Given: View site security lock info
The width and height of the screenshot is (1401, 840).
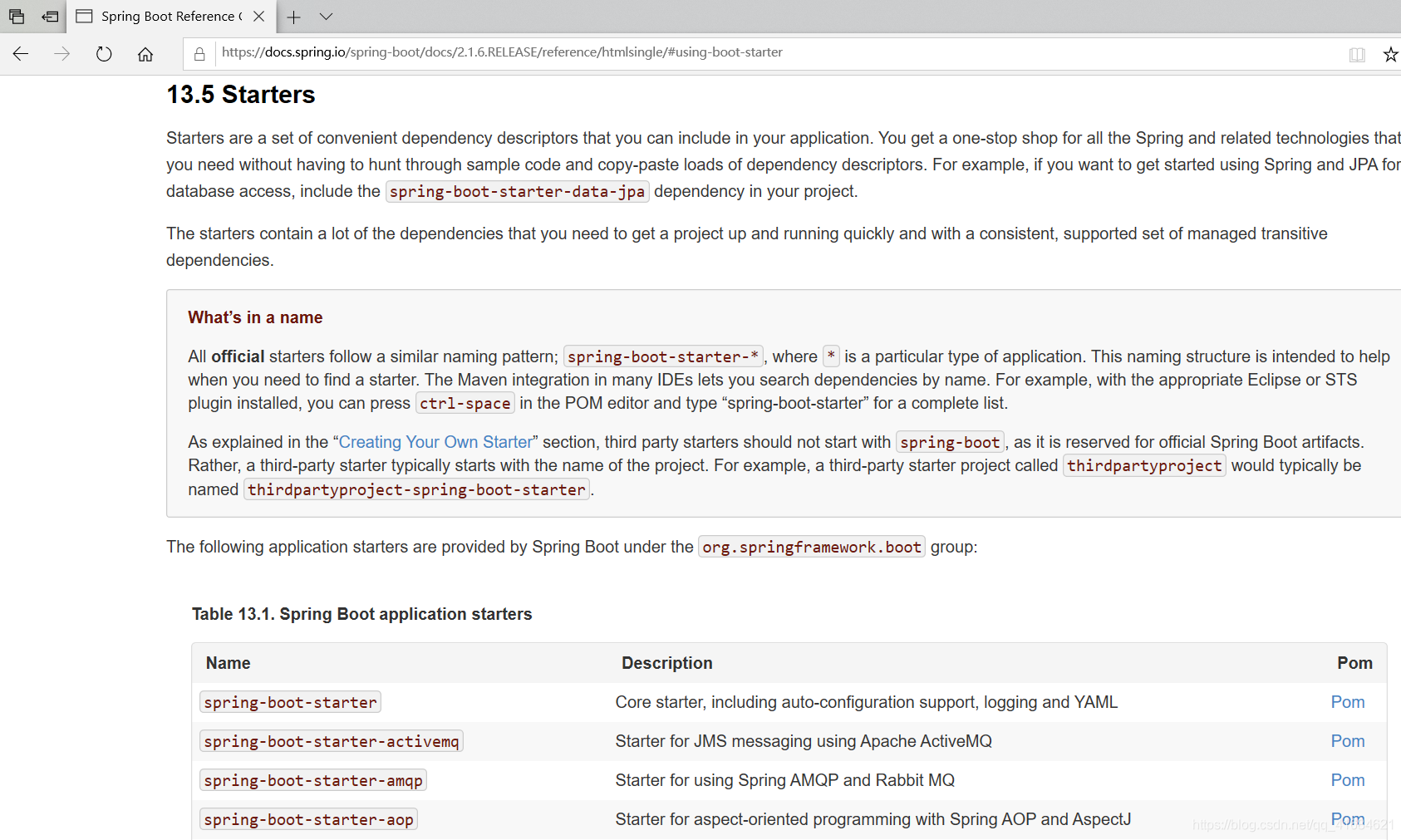Looking at the screenshot, I should tap(199, 54).
